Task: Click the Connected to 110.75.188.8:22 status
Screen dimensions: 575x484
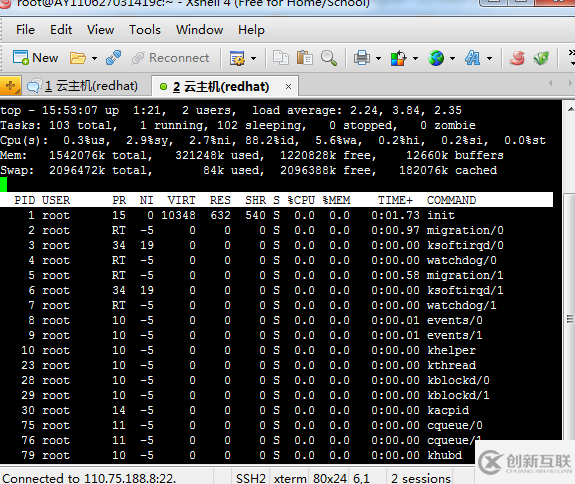Action: coord(89,478)
